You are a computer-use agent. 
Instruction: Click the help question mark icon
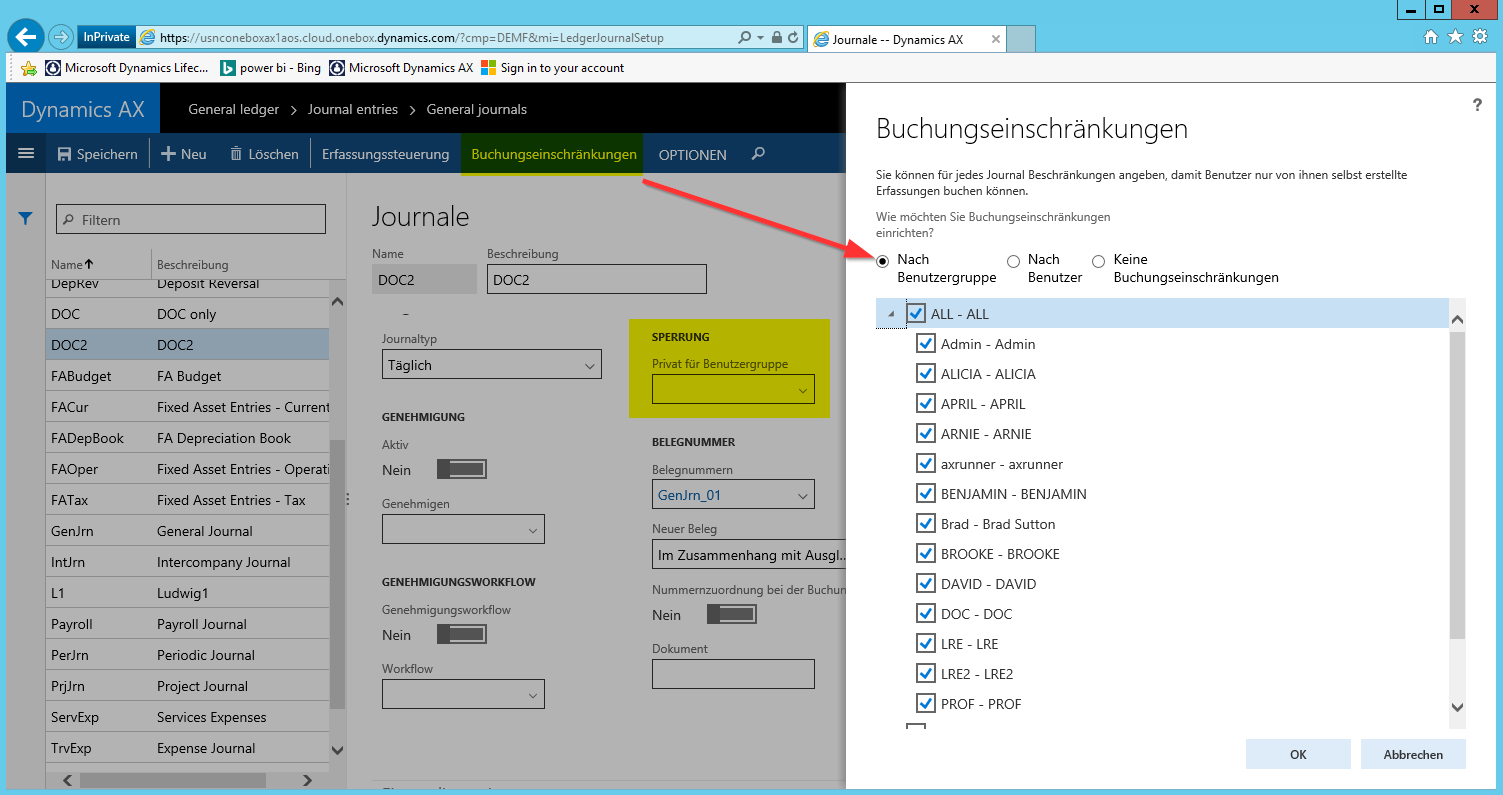pos(1477,105)
